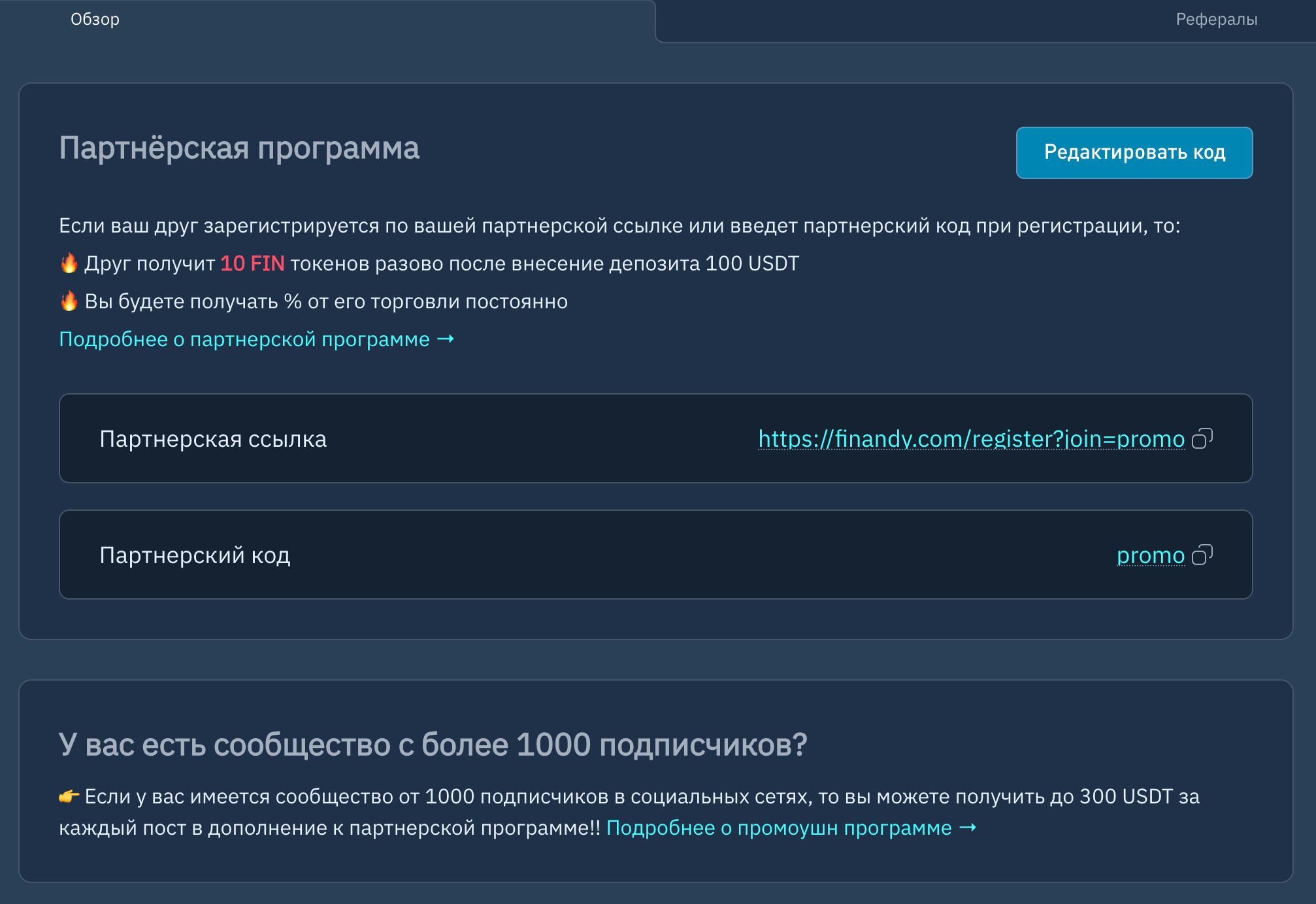1316x904 pixels.
Task: Click the red 10 FIN text
Action: pos(252,264)
